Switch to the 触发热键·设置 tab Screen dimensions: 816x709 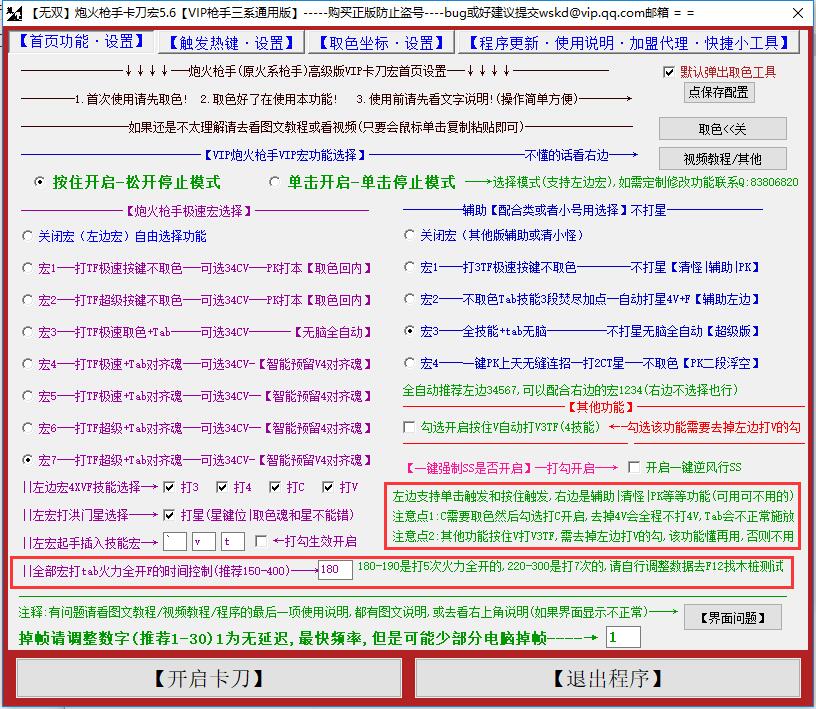tap(232, 43)
